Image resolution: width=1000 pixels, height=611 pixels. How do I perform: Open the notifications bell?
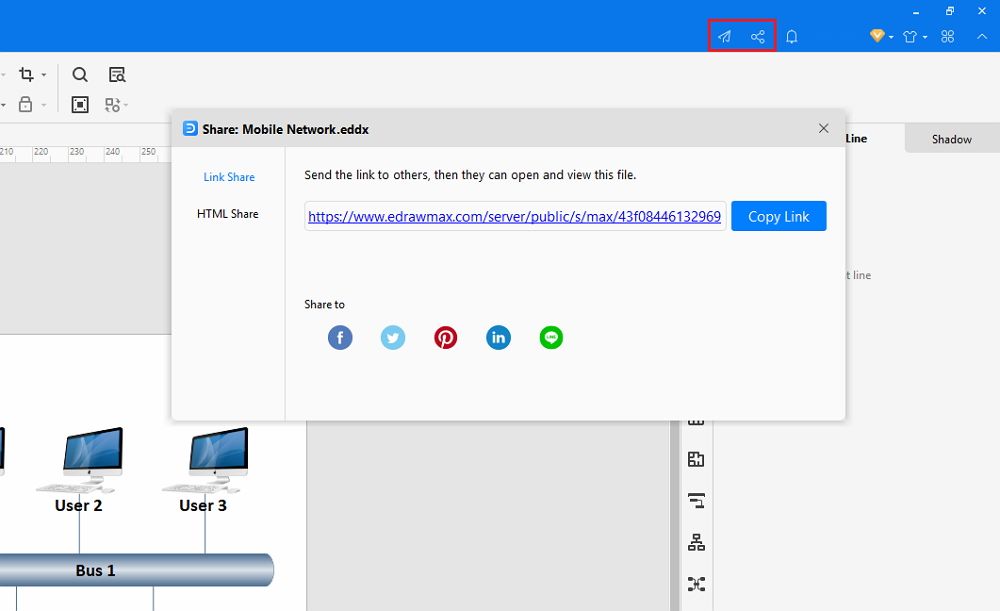pyautogui.click(x=791, y=36)
